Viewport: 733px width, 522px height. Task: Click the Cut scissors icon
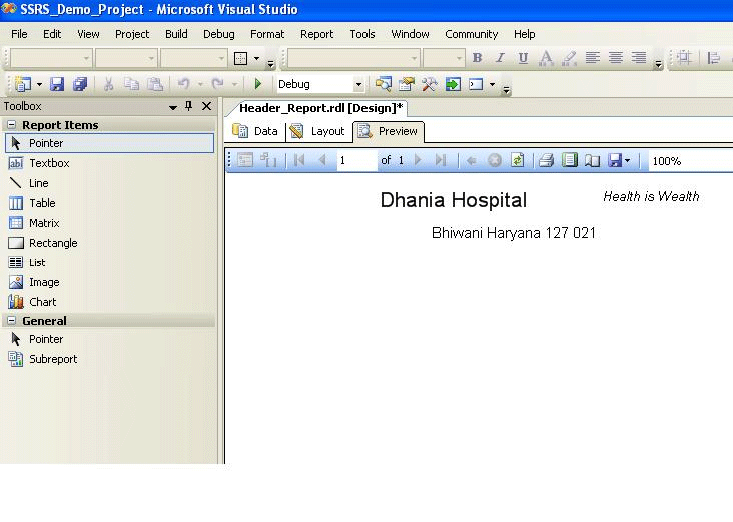[108, 84]
